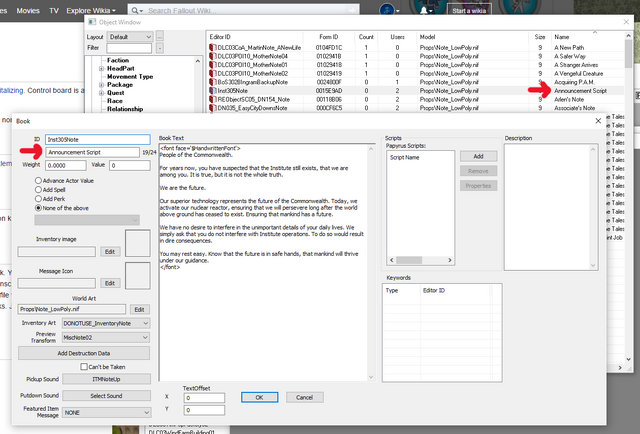This screenshot has height=434, width=640.
Task: Expand the Package tree node
Action: tap(101, 85)
